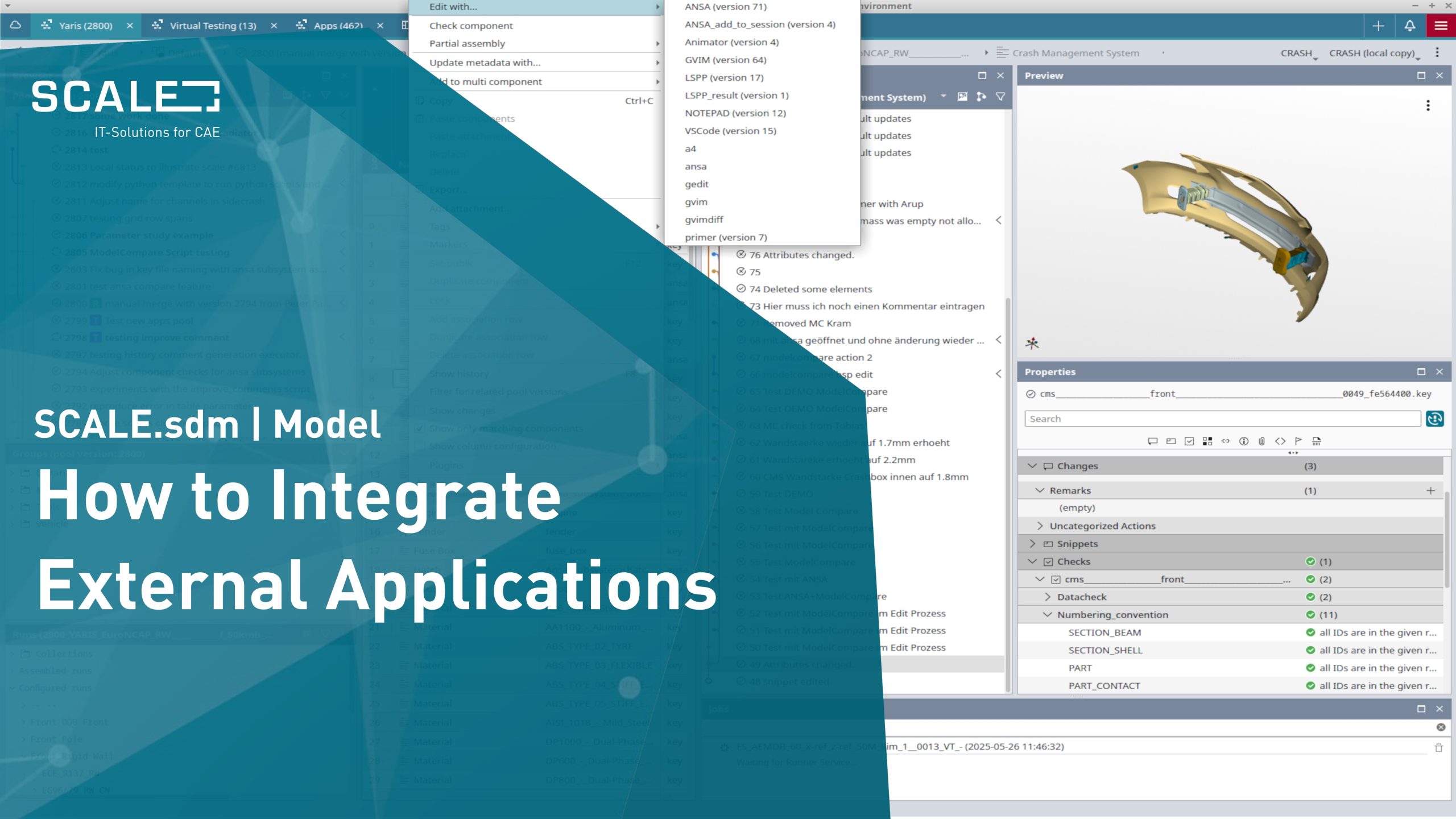Open history panel title dropdown arrow
Viewport: 1456px width, 819px height.
[944, 96]
